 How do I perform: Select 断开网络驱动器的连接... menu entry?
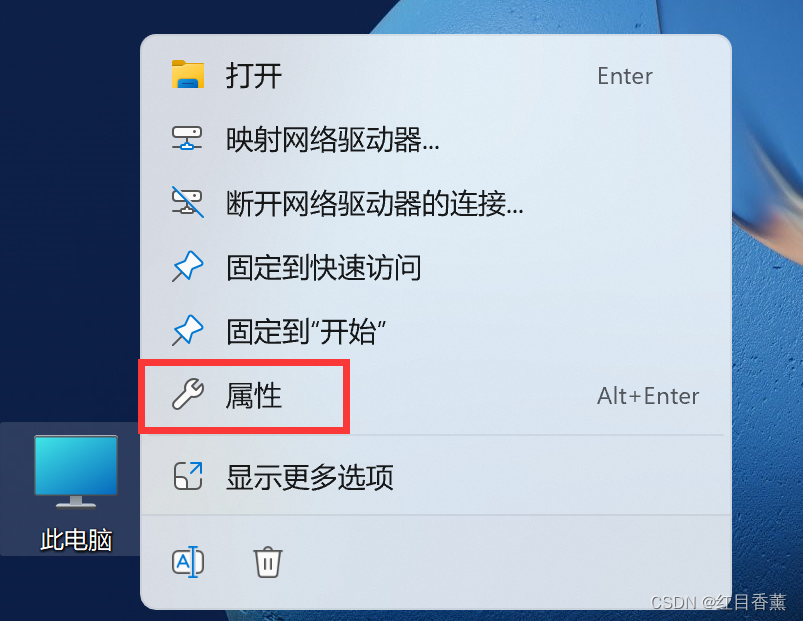pyautogui.click(x=436, y=203)
